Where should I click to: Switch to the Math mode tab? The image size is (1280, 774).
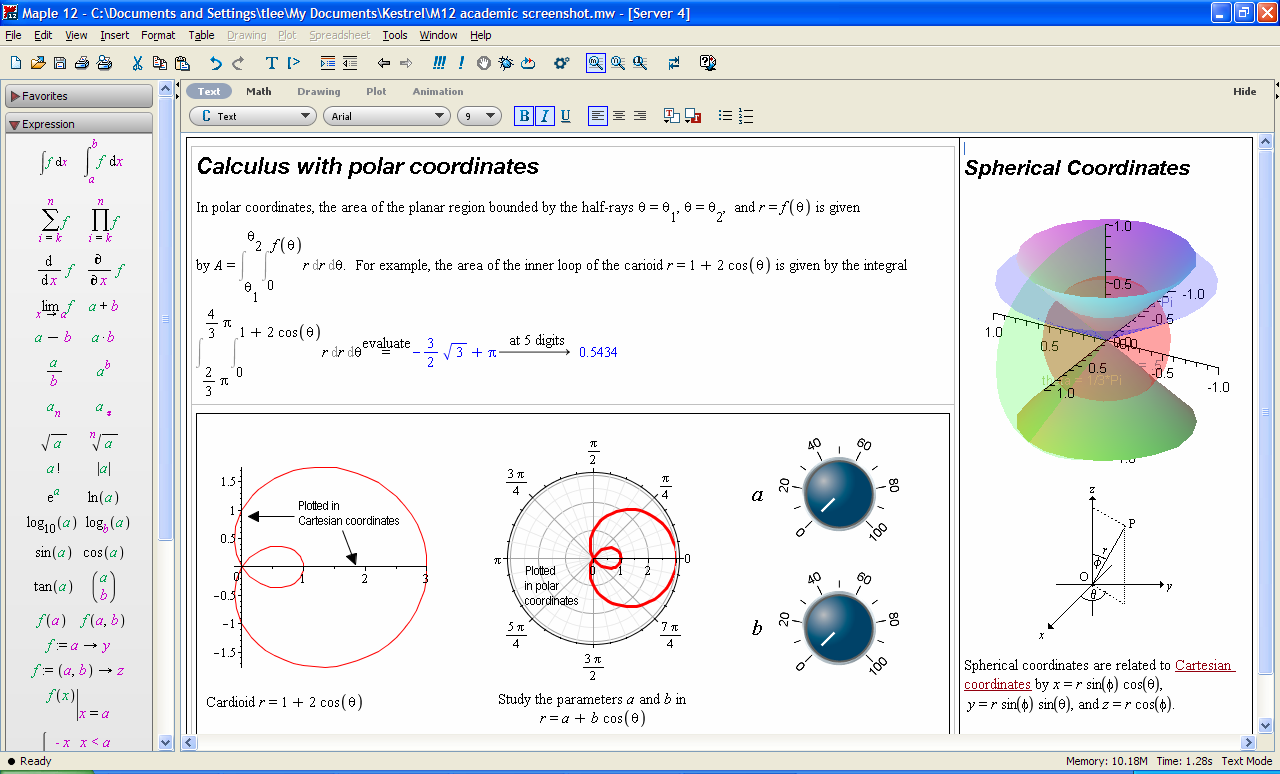tap(259, 91)
